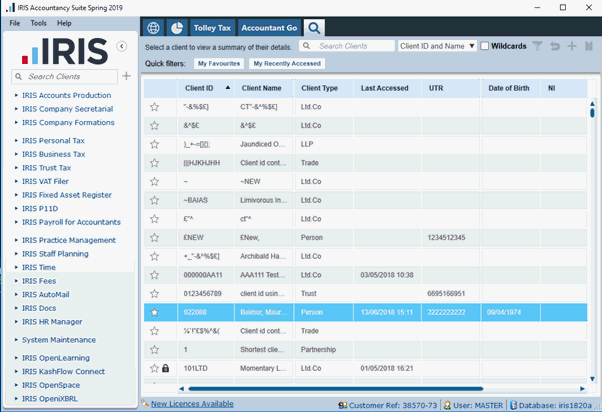Open the Client ID and Name dropdown

(x=437, y=46)
